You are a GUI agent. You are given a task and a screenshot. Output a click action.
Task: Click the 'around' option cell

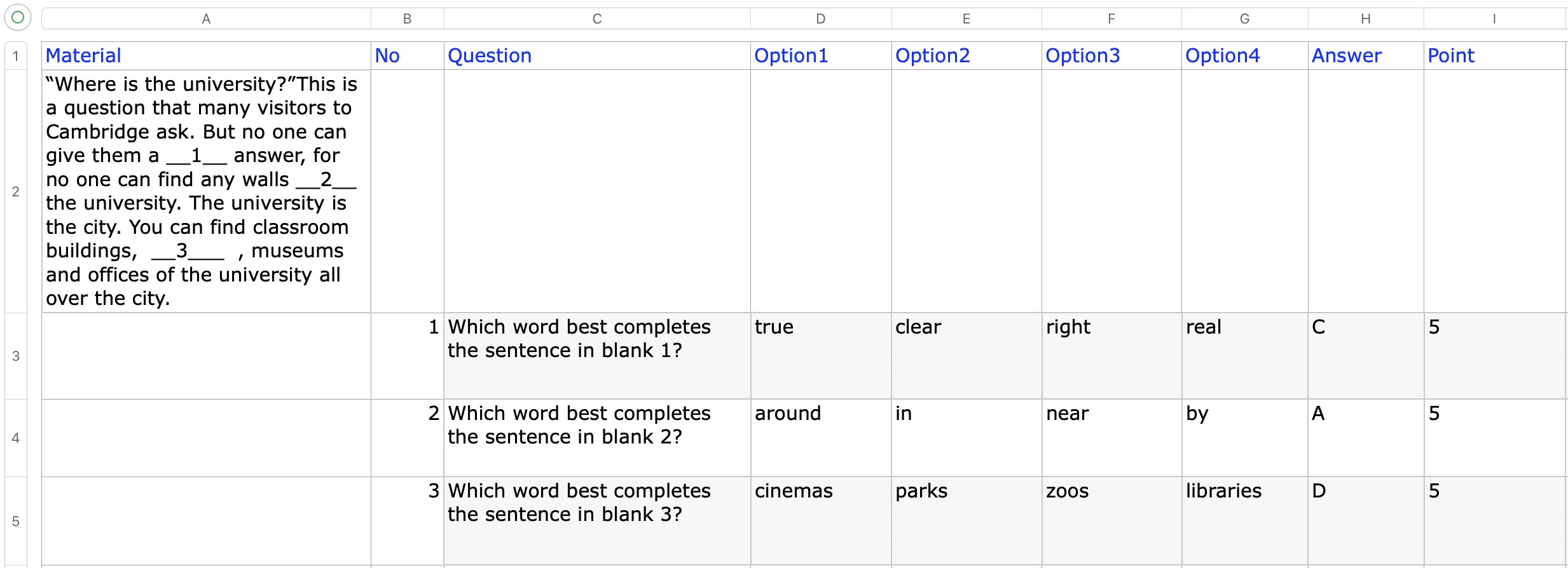820,438
